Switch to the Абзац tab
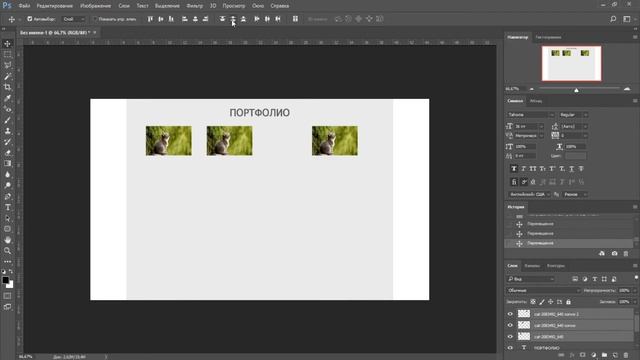This screenshot has height=360, width=640. (x=536, y=101)
